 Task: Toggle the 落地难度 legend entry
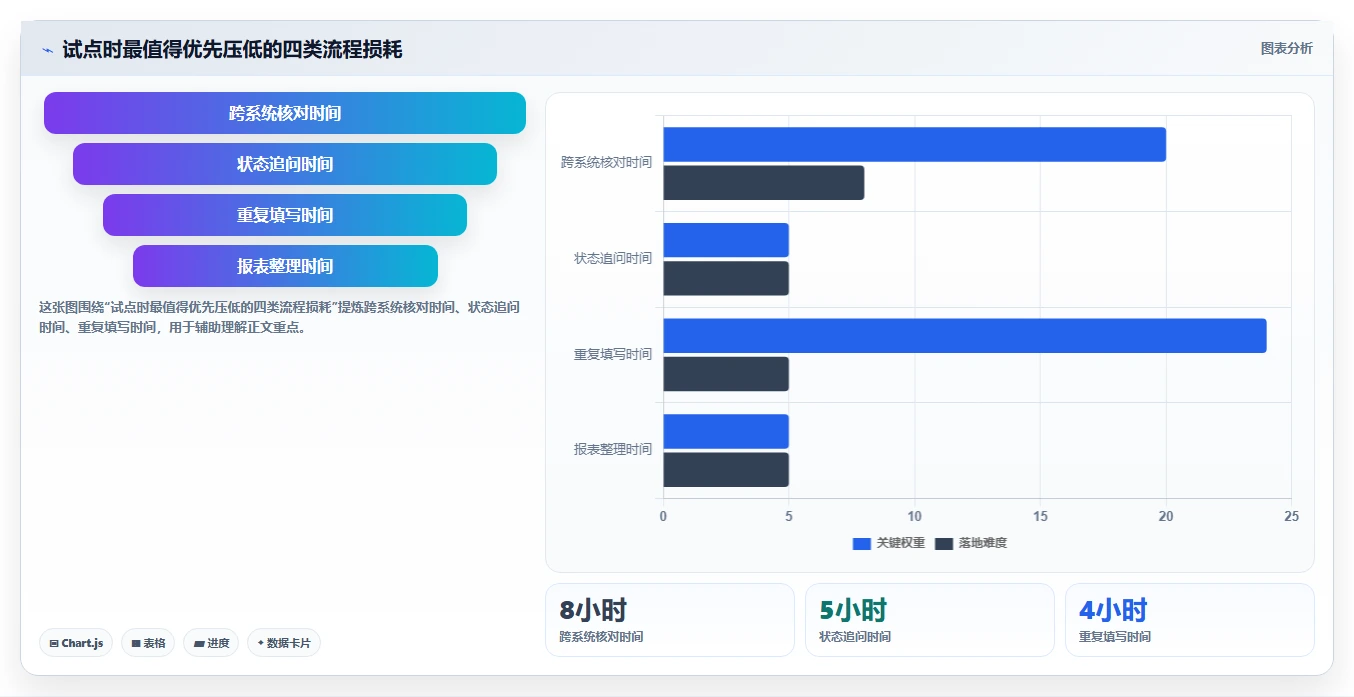tap(971, 543)
